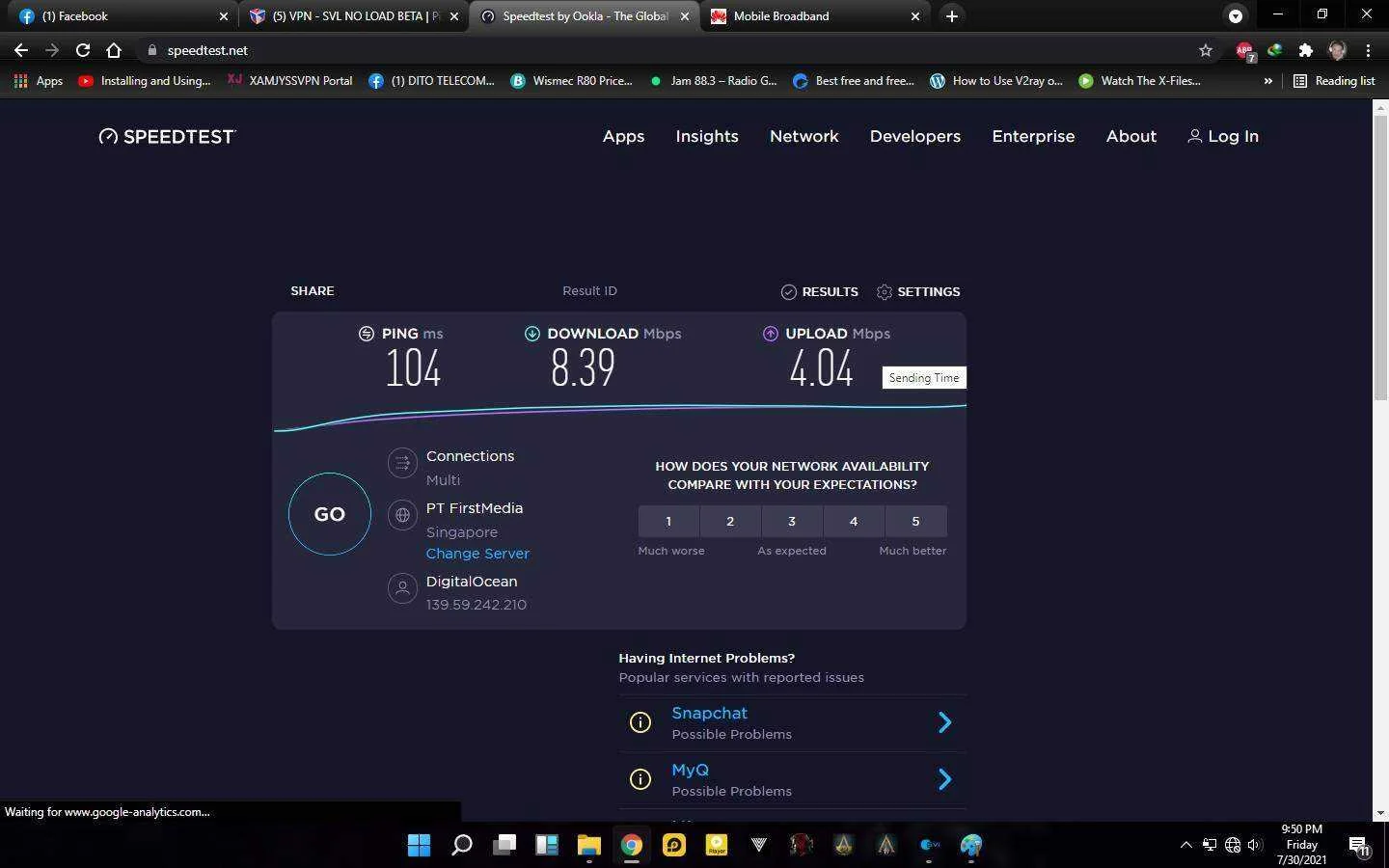The image size is (1389, 868).
Task: Switch to the VPN - SVL NO LOAD BETA tab
Action: click(x=353, y=16)
